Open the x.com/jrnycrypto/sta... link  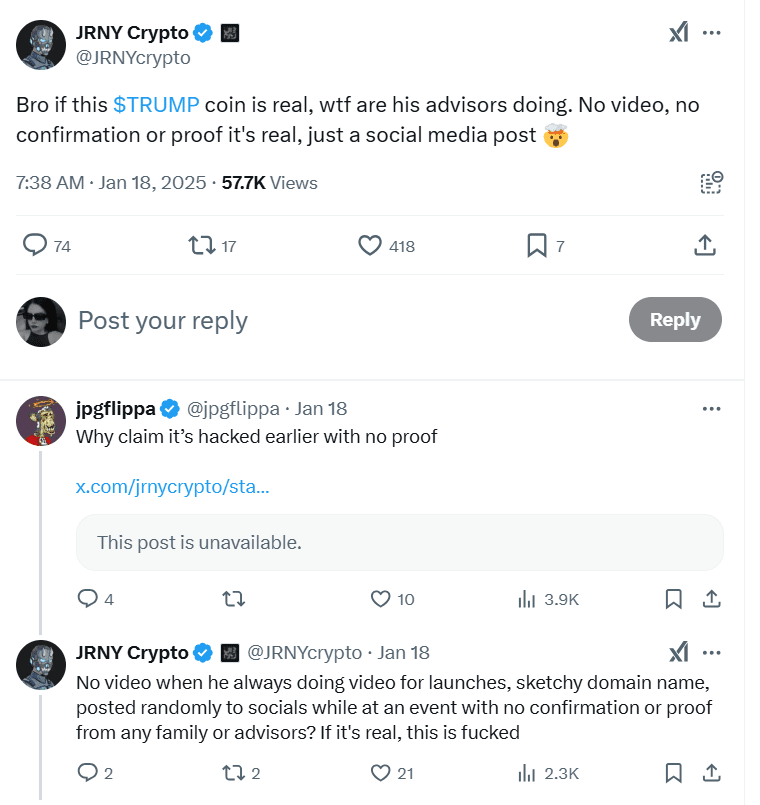[173, 487]
